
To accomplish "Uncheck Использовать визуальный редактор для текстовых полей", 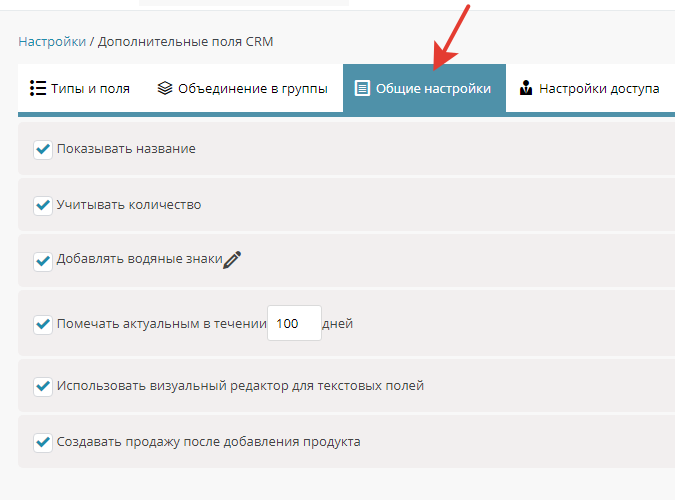I will [x=43, y=386].
